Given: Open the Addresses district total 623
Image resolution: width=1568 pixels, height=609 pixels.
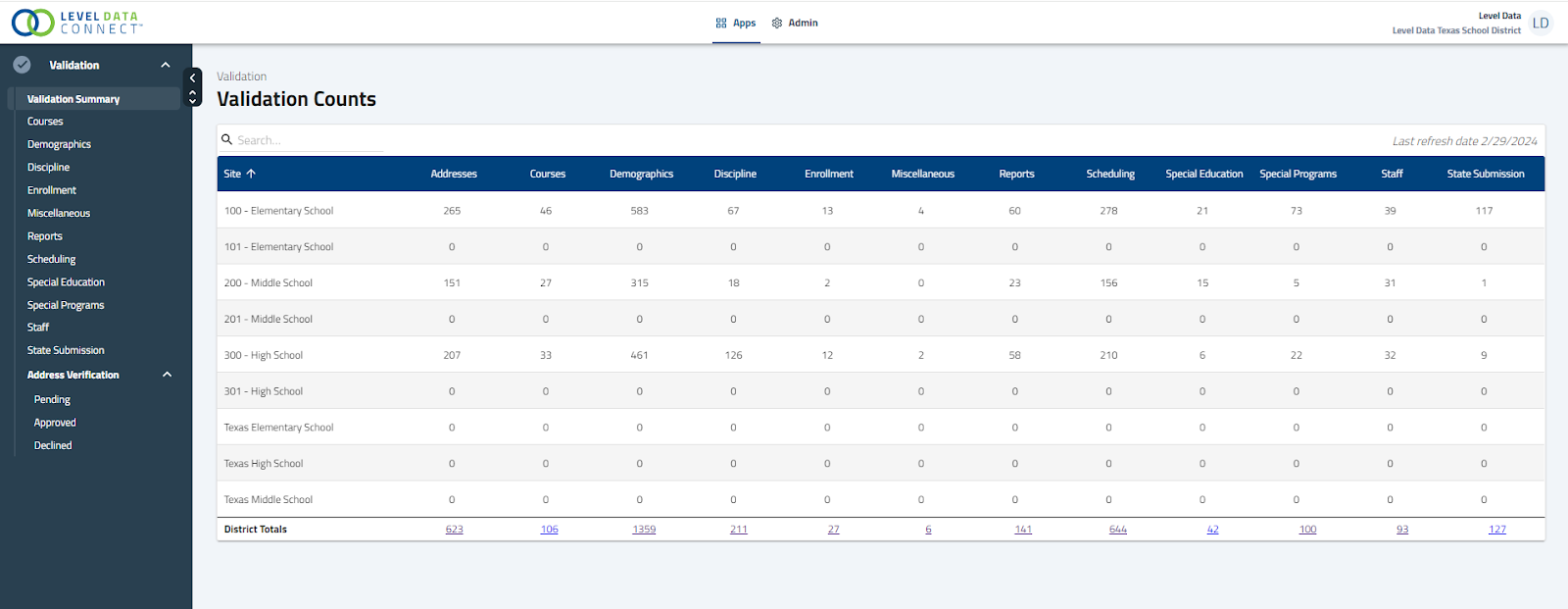Looking at the screenshot, I should point(455,530).
